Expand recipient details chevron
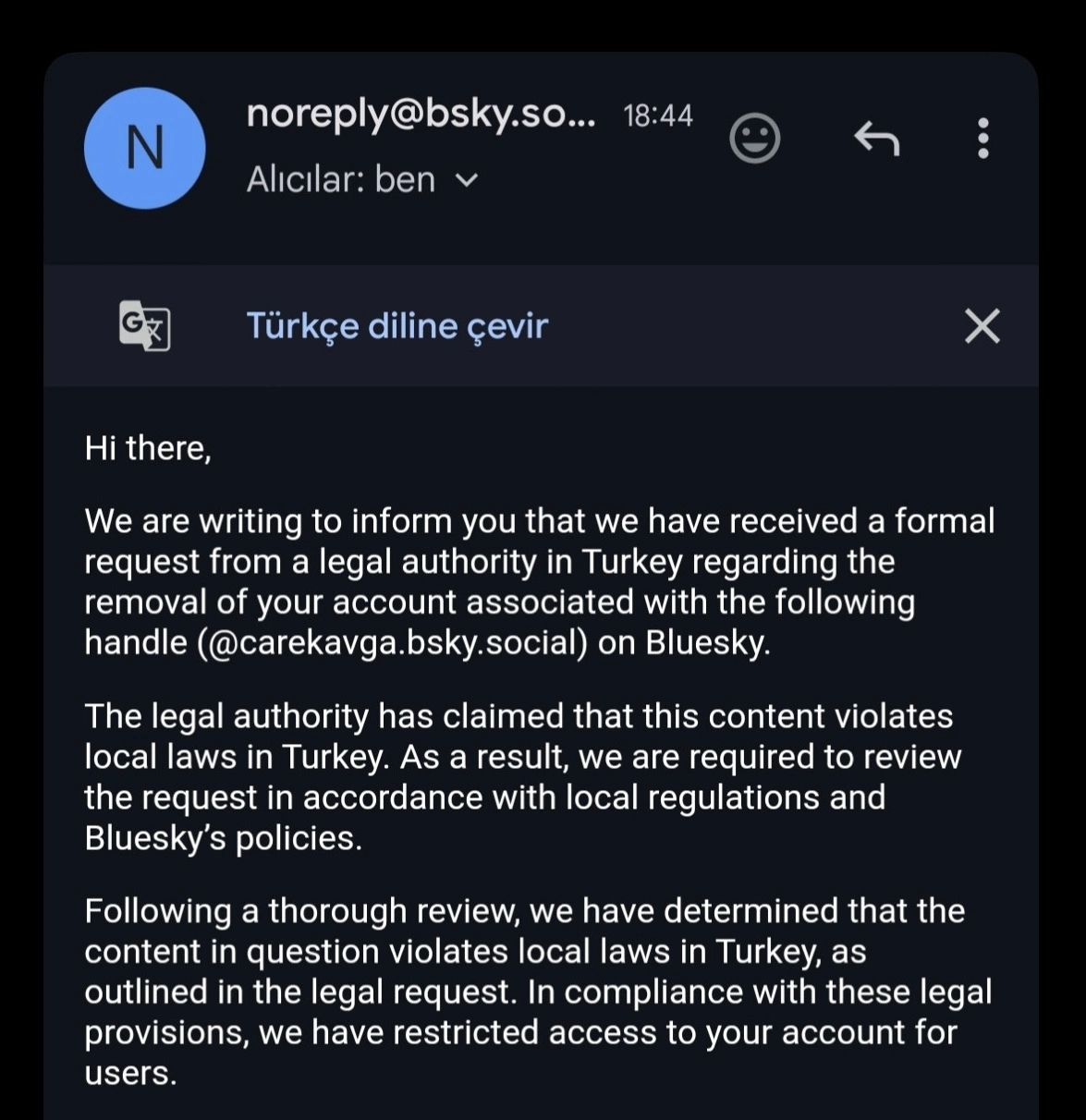This screenshot has height=1120, width=1086. [x=468, y=180]
